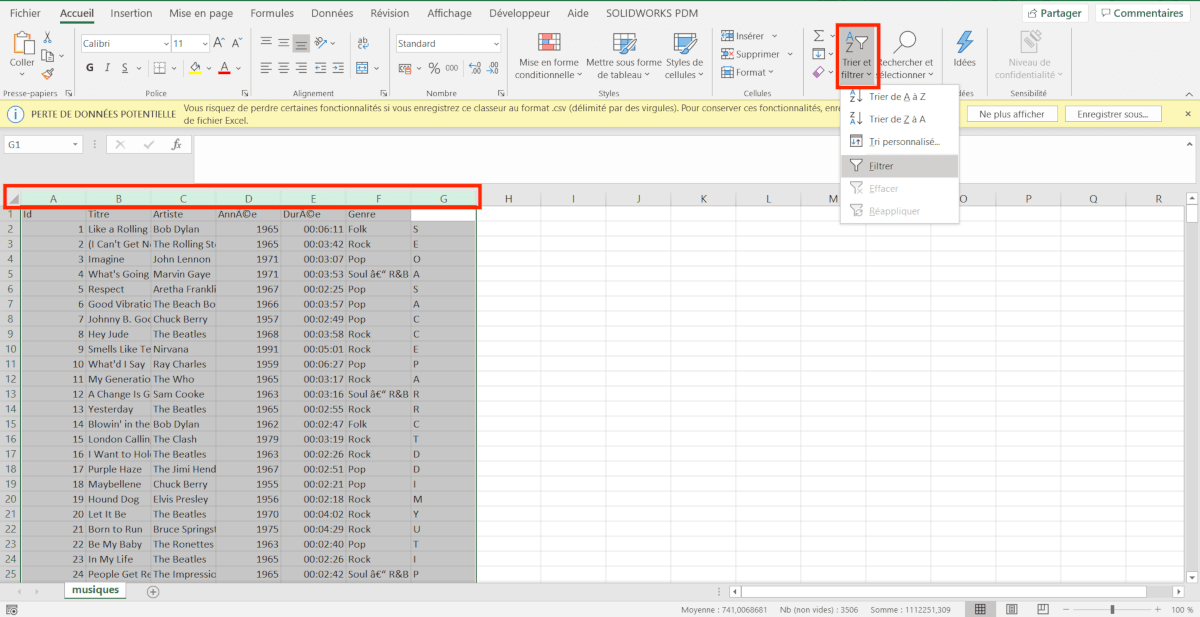This screenshot has width=1200, height=617.
Task: Select the musiques sheet tab
Action: 95,590
